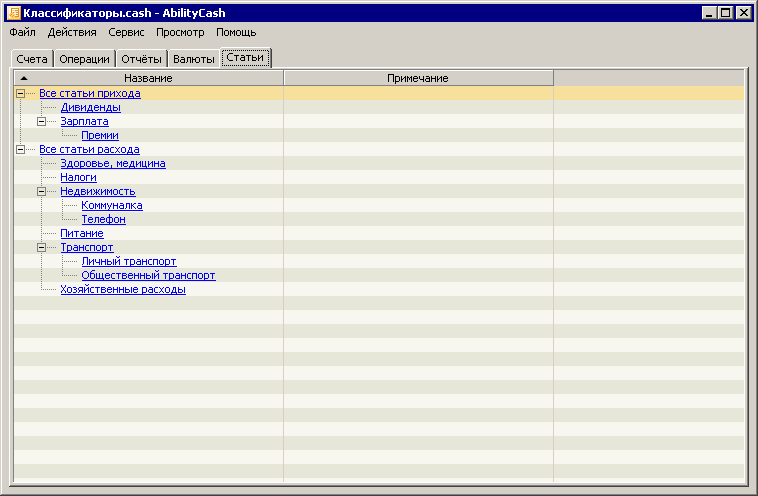The height and width of the screenshot is (496, 758).
Task: Collapse the Все статьи прихода tree node
Action: pyautogui.click(x=21, y=93)
